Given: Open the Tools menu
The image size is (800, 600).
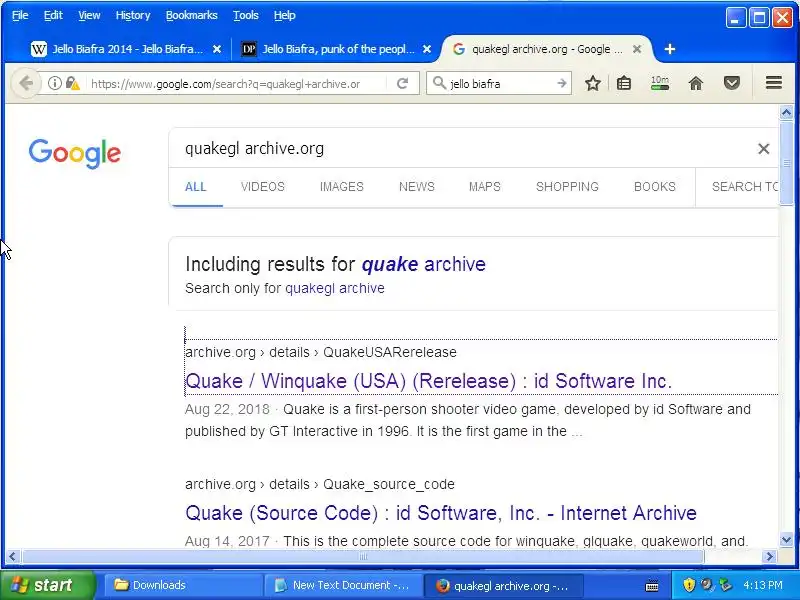Looking at the screenshot, I should 245,15.
